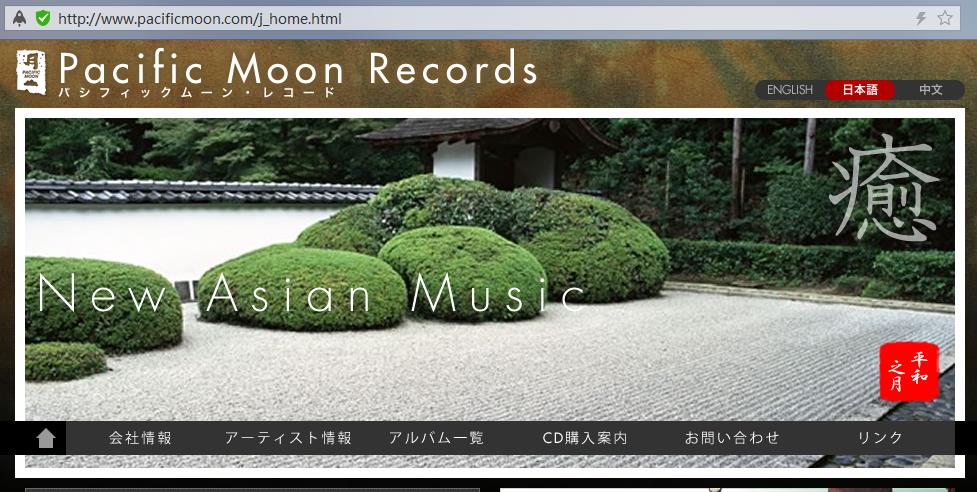Open the リンク menu item

(x=880, y=438)
